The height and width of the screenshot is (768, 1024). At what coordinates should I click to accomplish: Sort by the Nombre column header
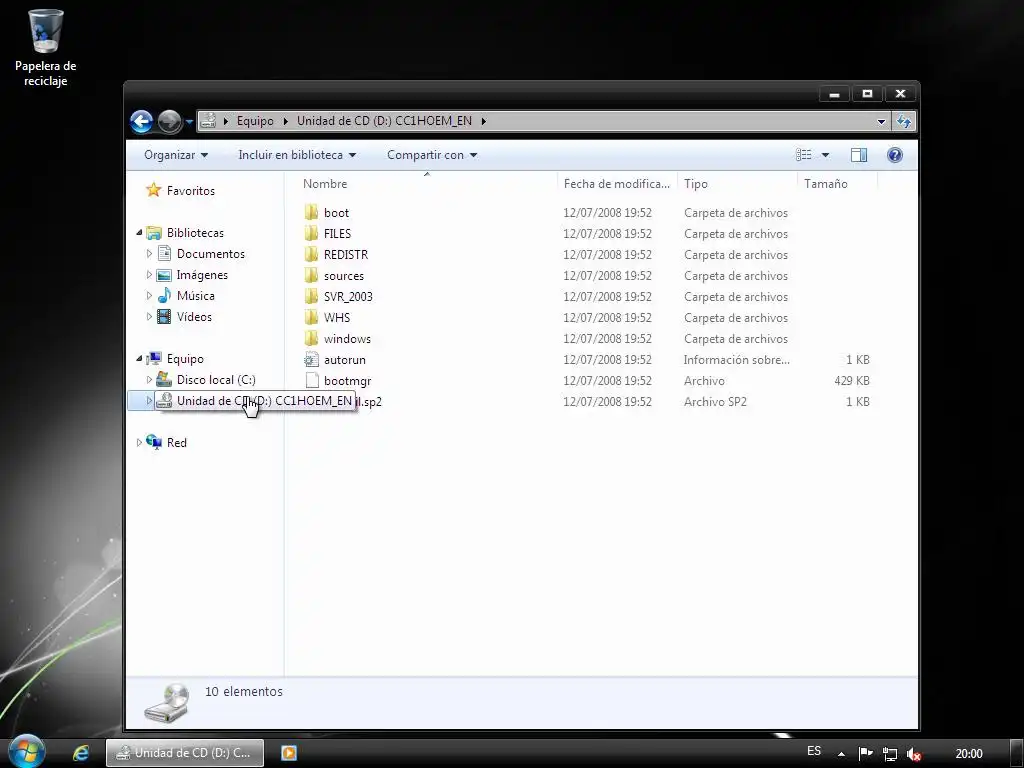(x=427, y=184)
